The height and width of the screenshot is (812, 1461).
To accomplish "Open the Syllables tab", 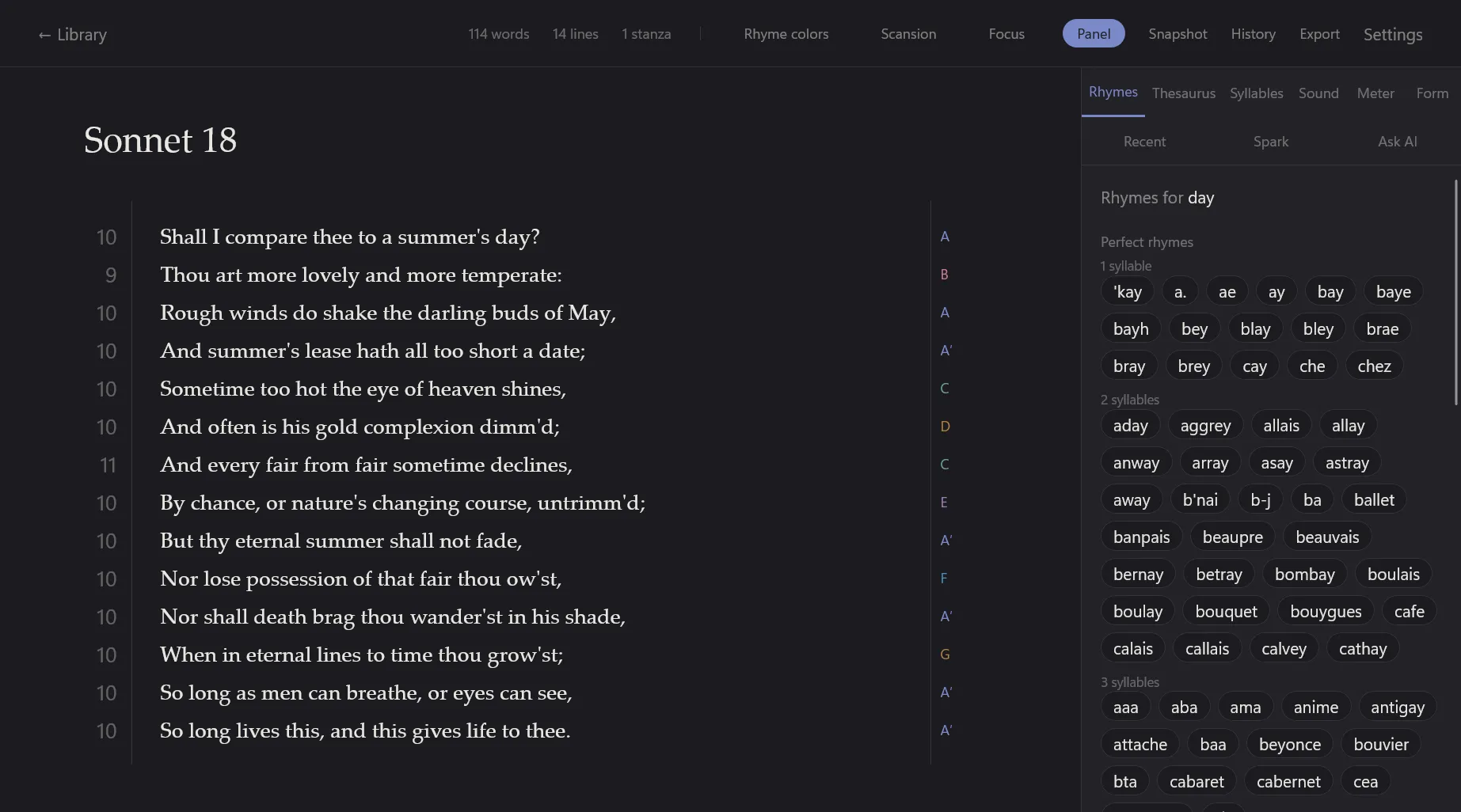I will click(1256, 93).
